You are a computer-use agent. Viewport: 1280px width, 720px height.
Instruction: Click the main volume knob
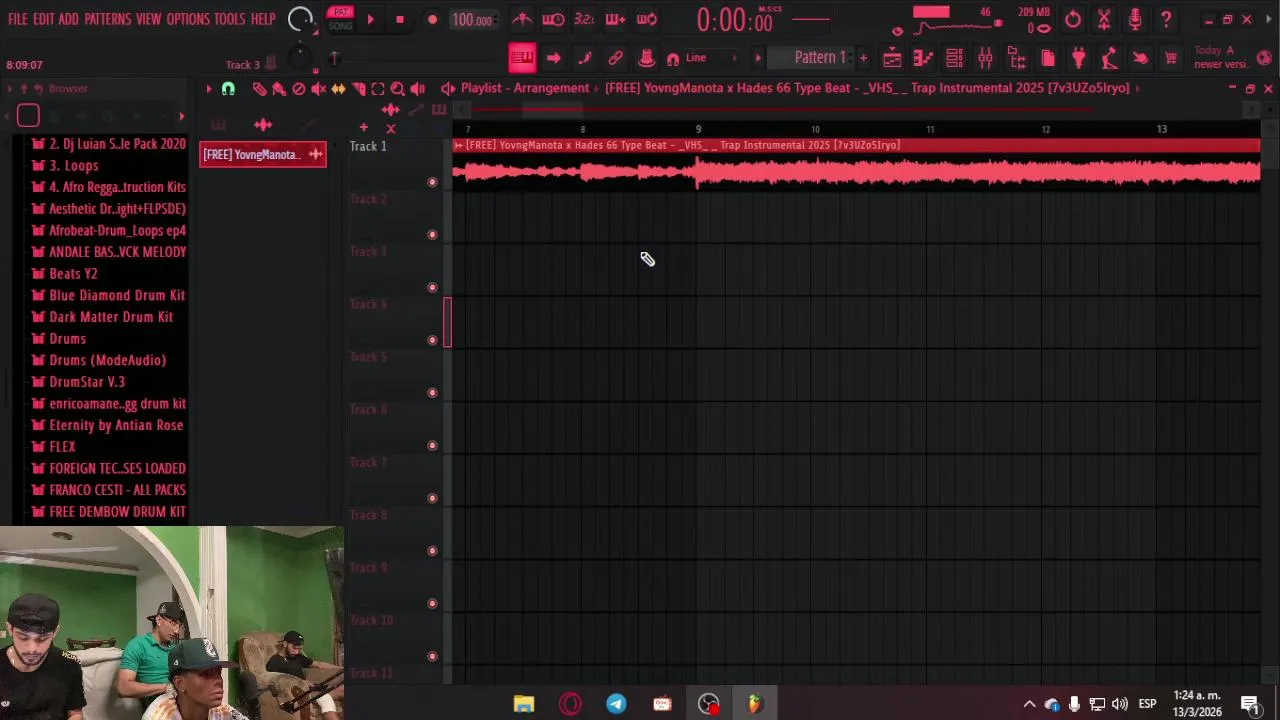pos(300,19)
